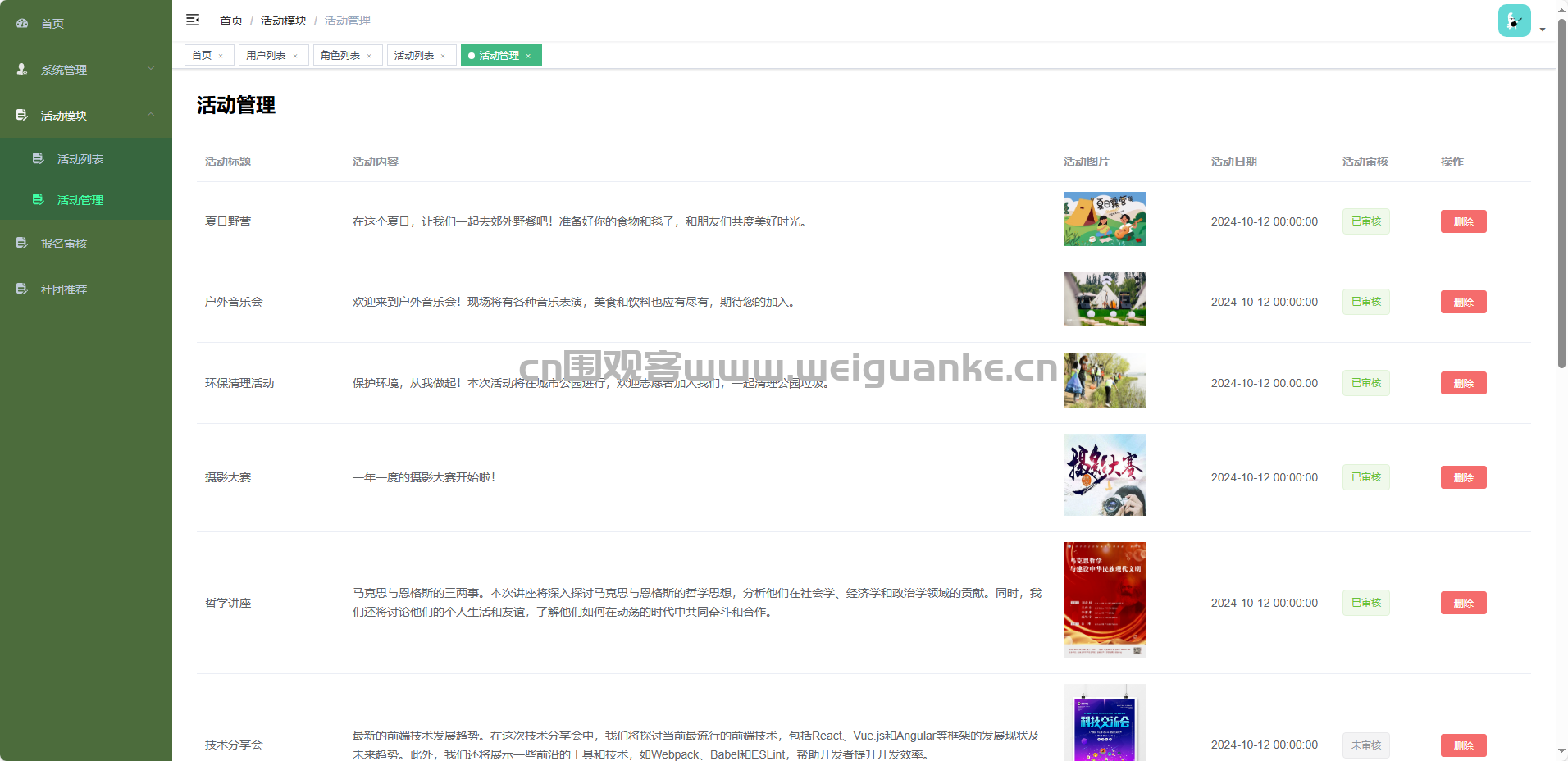
Task: Click 活动模块 in the breadcrumb
Action: point(283,21)
